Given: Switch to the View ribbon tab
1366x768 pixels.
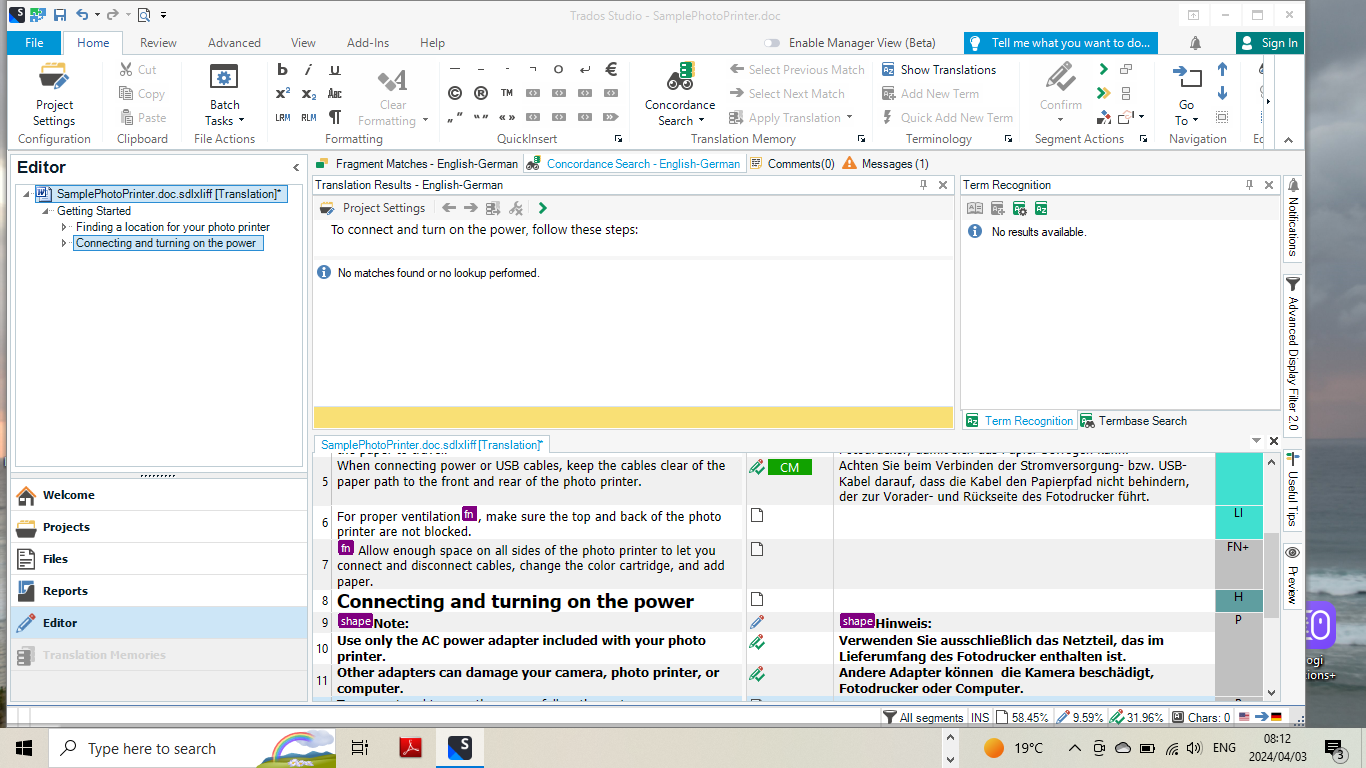Looking at the screenshot, I should click(x=303, y=43).
